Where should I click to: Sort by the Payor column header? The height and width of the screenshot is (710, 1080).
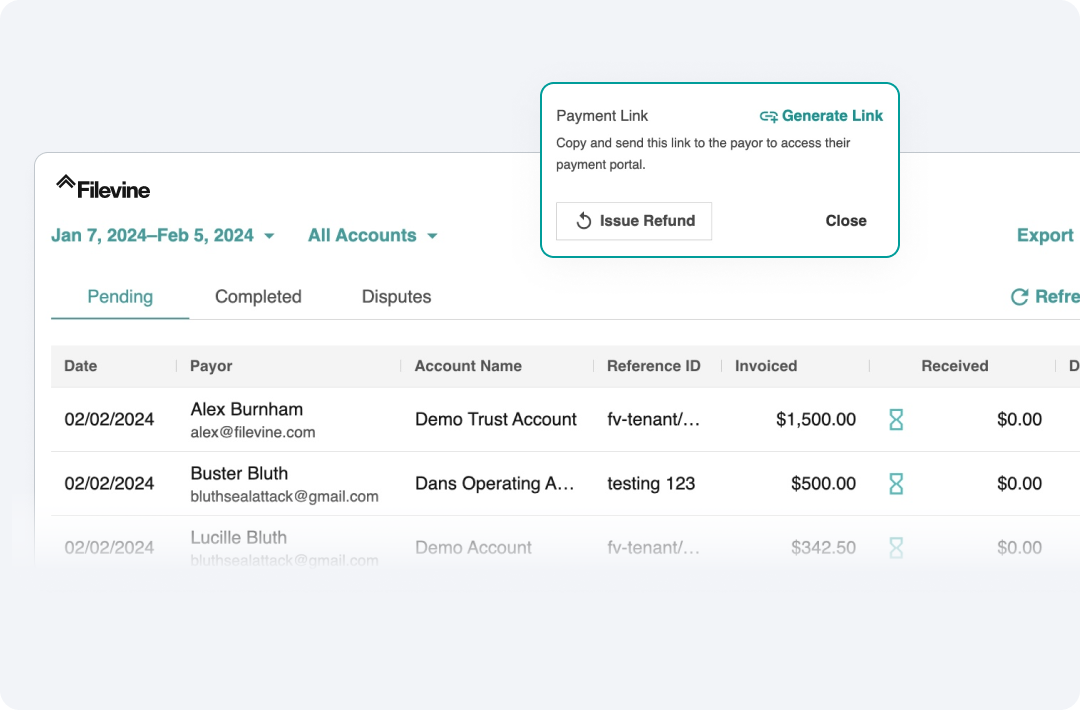(x=211, y=366)
